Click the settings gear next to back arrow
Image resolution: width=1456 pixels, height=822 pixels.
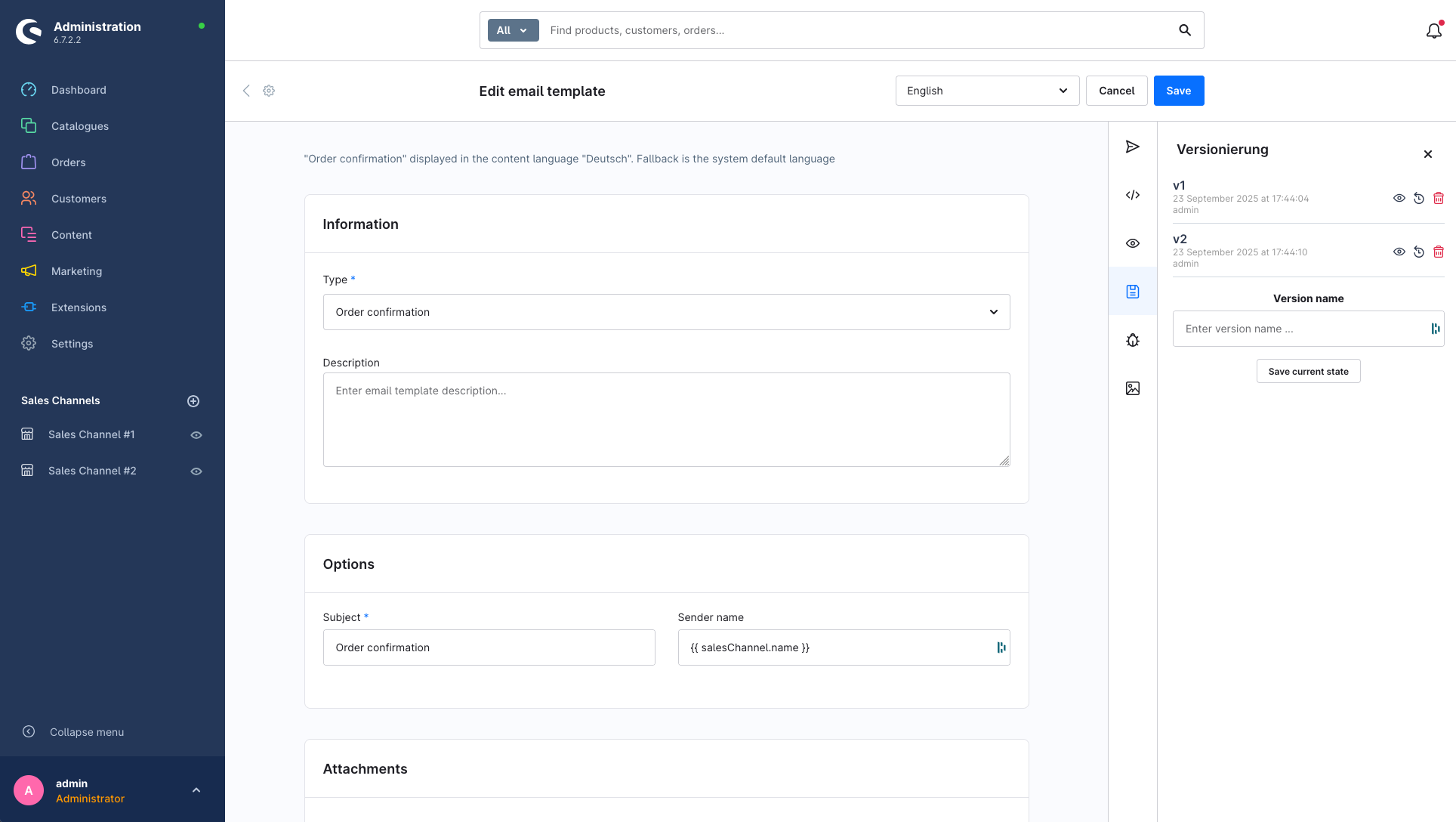click(x=269, y=91)
